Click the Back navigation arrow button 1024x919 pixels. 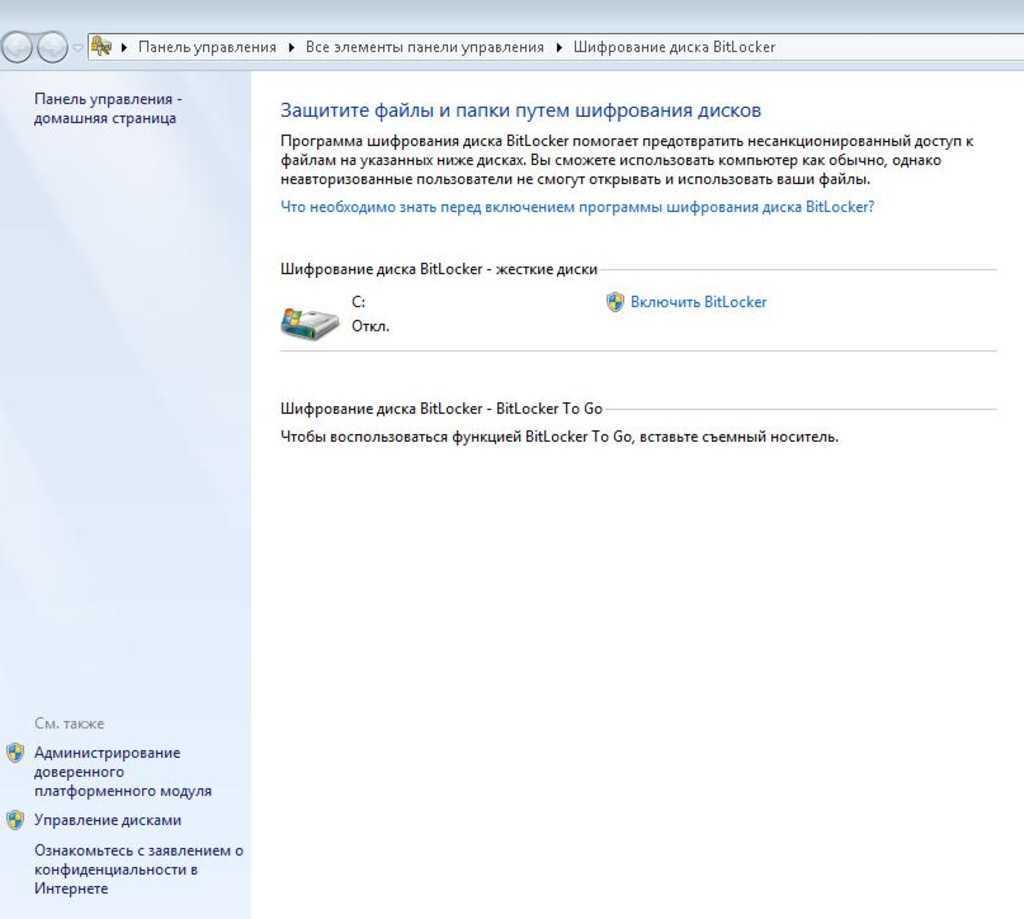coord(17,47)
